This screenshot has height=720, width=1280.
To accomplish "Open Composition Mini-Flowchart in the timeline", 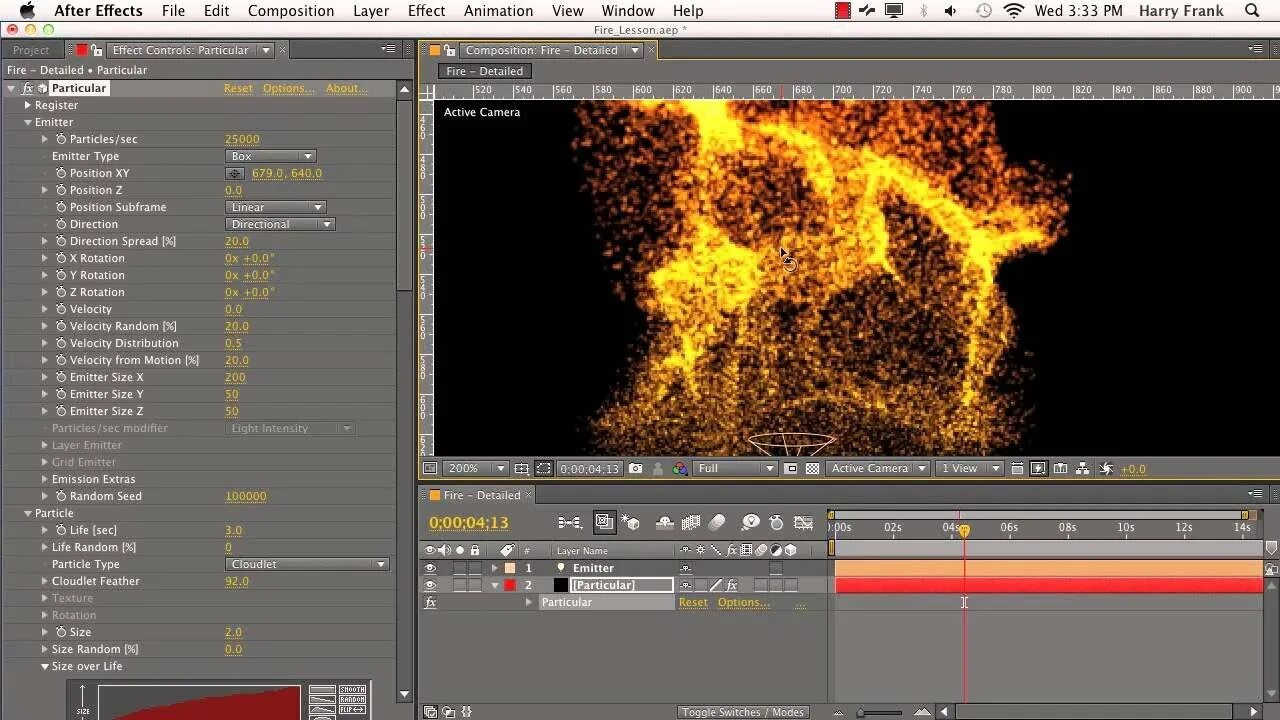I will point(570,522).
